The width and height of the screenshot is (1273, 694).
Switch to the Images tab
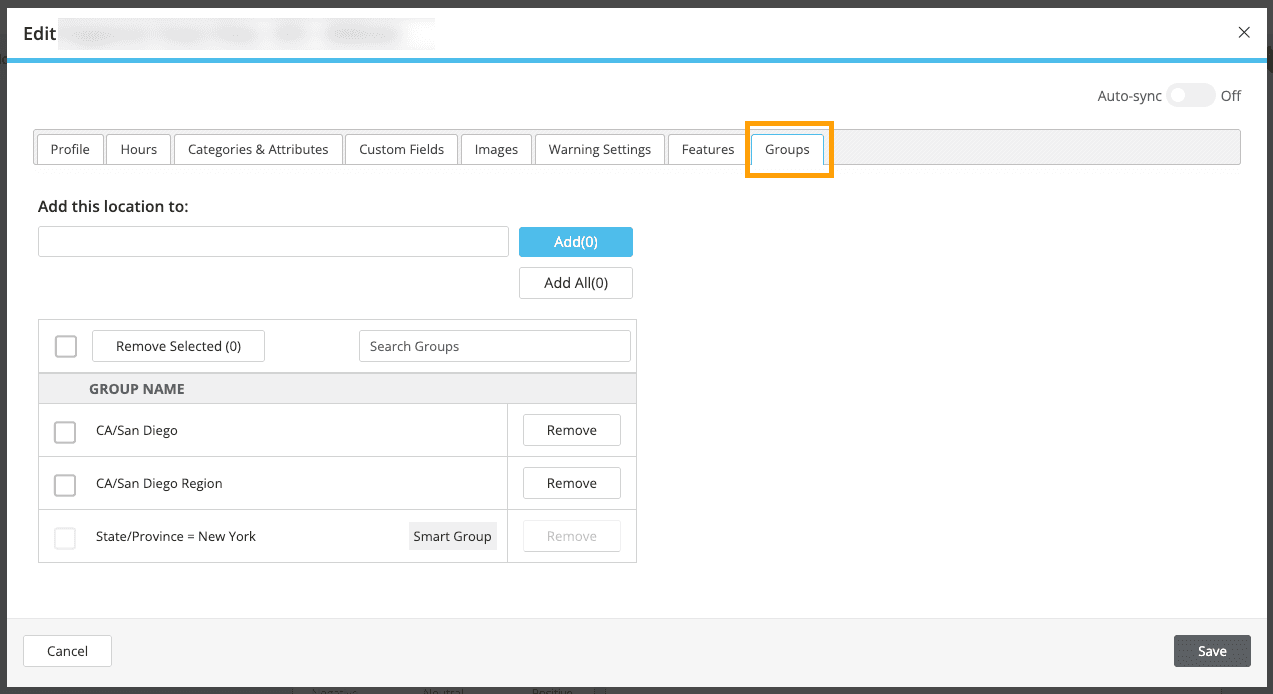495,149
